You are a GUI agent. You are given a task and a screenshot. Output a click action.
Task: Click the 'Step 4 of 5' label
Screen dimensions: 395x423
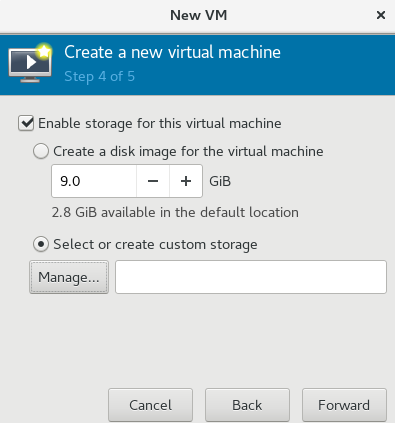coord(99,76)
